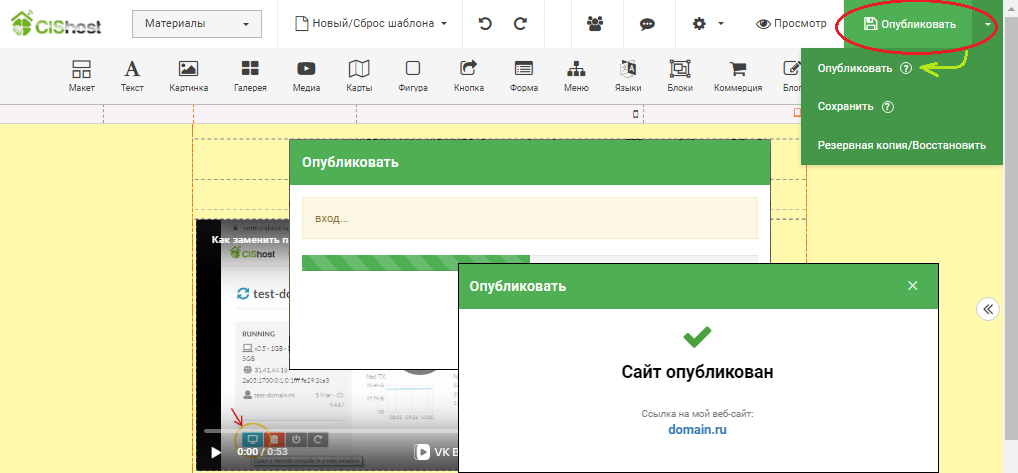This screenshot has height=473, width=1018.
Task: Click the undo arrow icon
Action: point(485,24)
